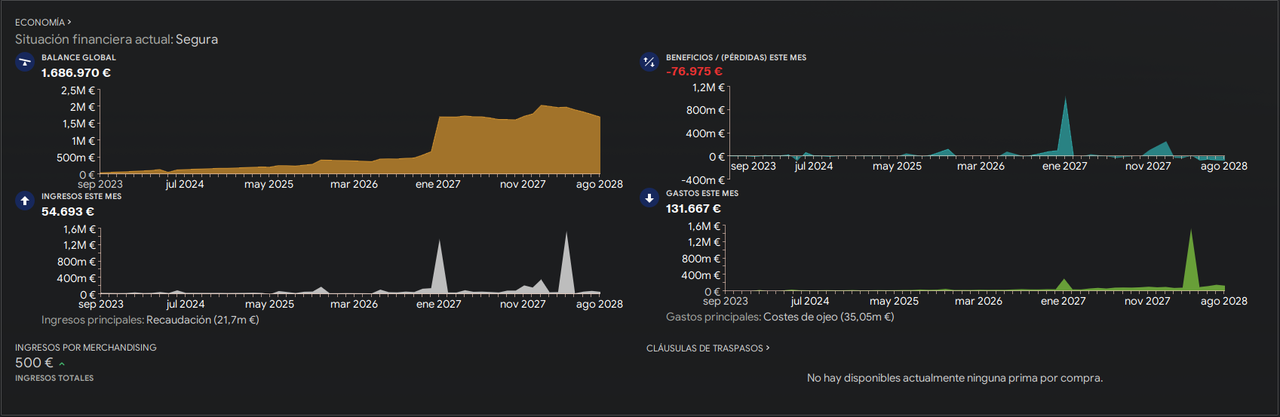
Task: Click Gastos principales: Costes de ojeo text
Action: [779, 317]
